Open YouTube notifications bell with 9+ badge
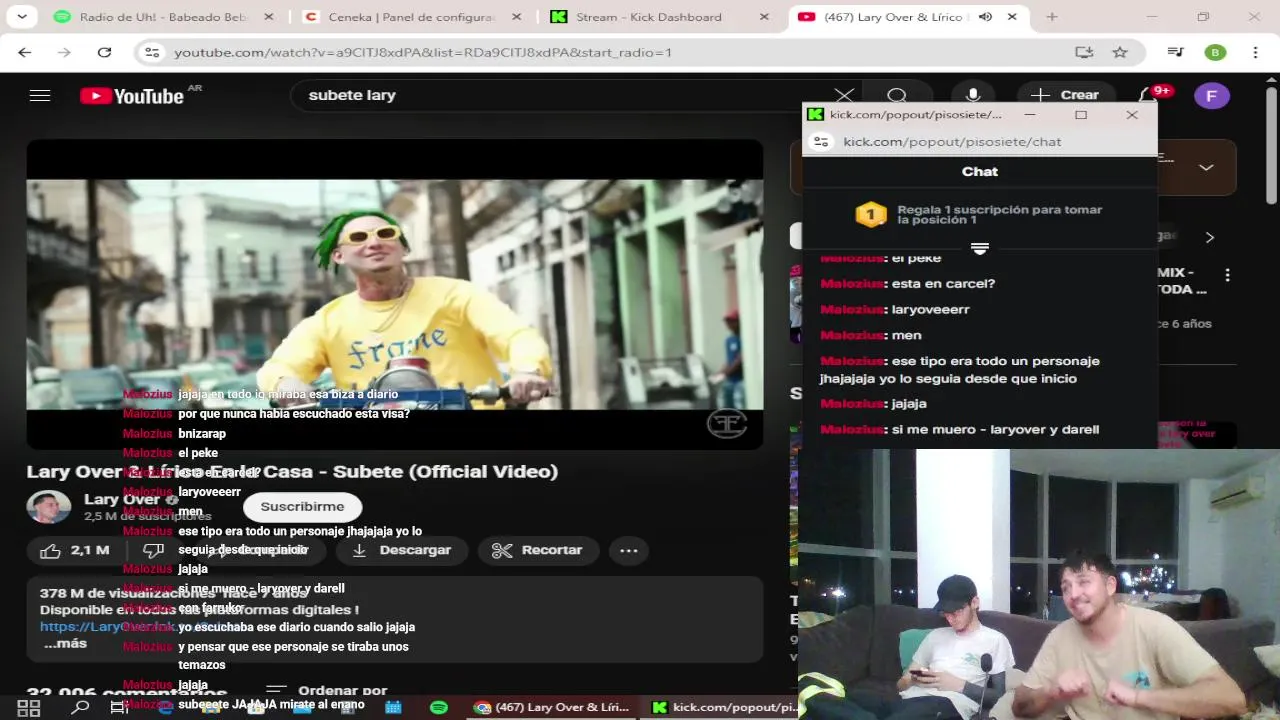The width and height of the screenshot is (1280, 720). pos(1148,96)
